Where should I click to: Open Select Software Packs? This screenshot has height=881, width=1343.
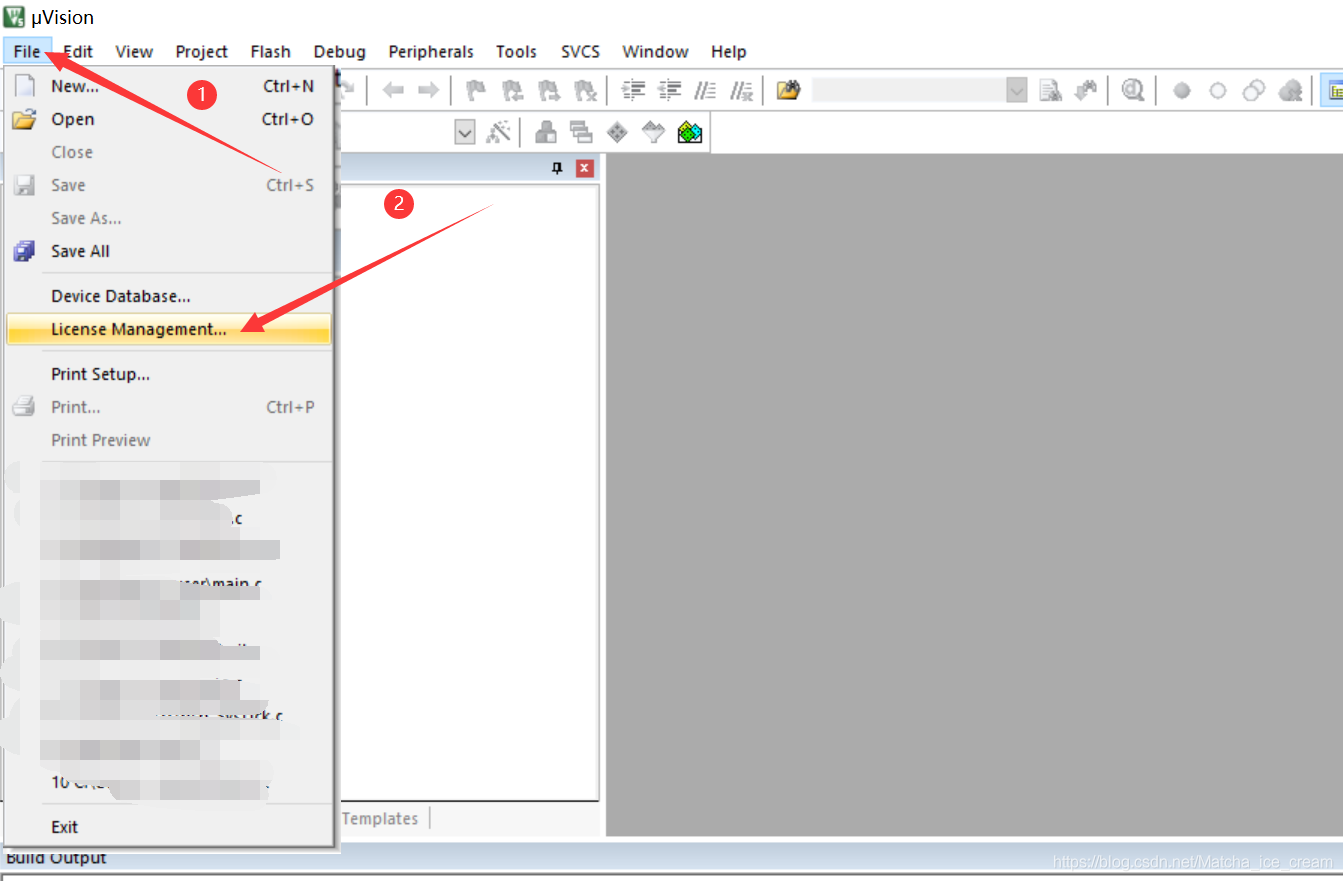click(x=653, y=132)
